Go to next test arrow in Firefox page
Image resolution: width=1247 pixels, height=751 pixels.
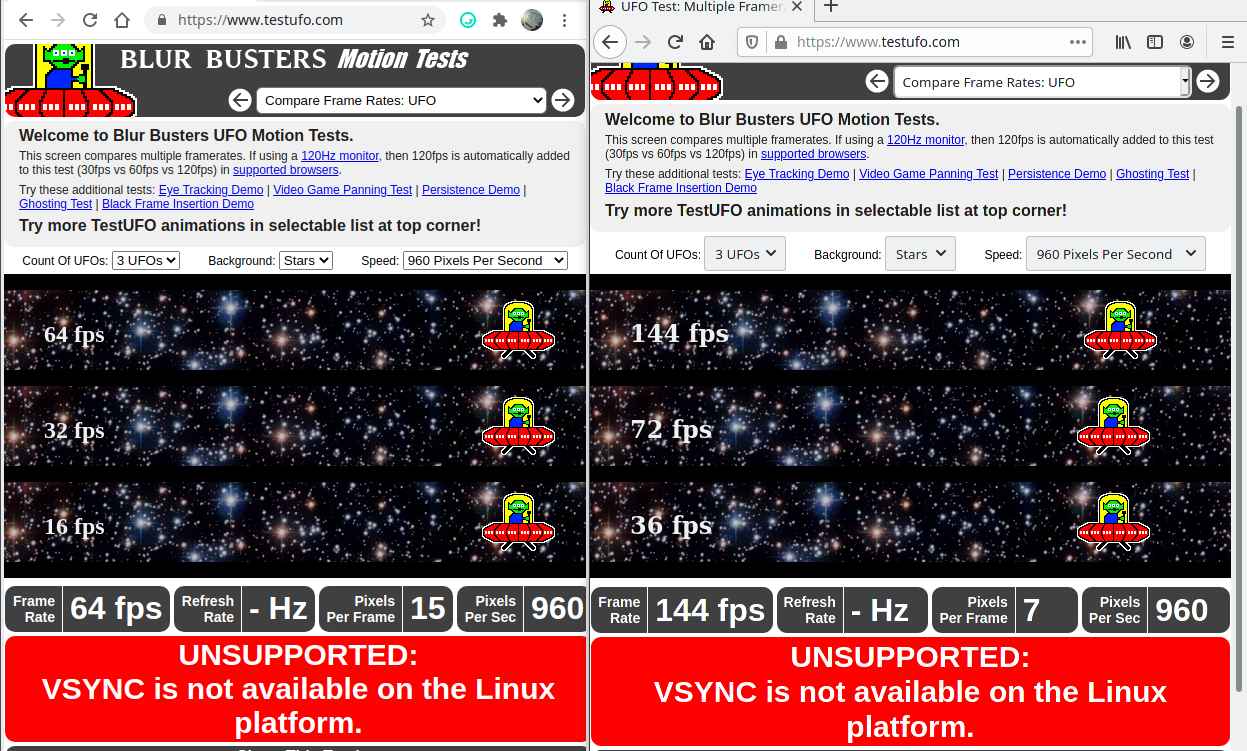click(1208, 81)
